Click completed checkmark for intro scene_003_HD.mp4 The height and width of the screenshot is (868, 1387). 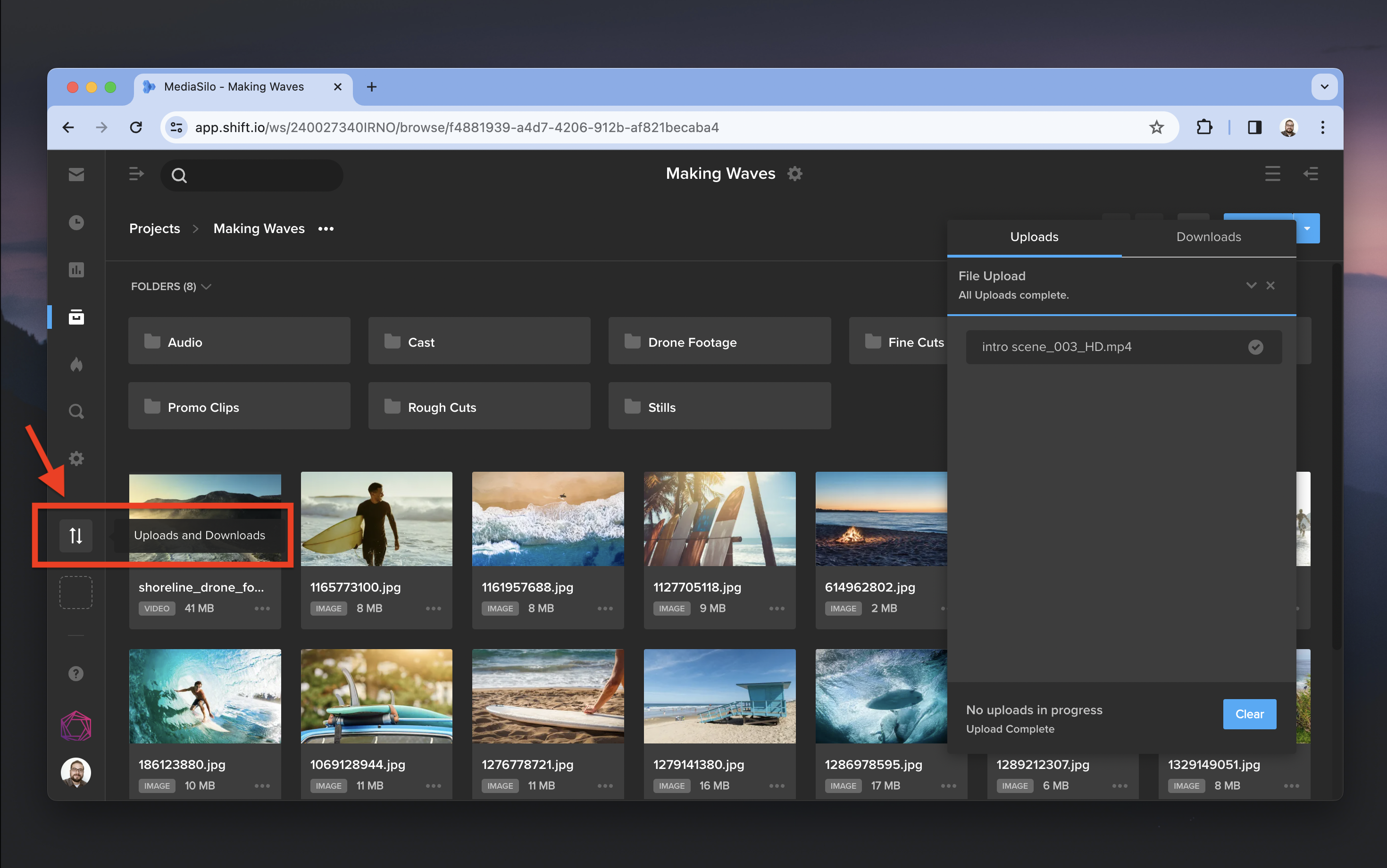(x=1255, y=347)
